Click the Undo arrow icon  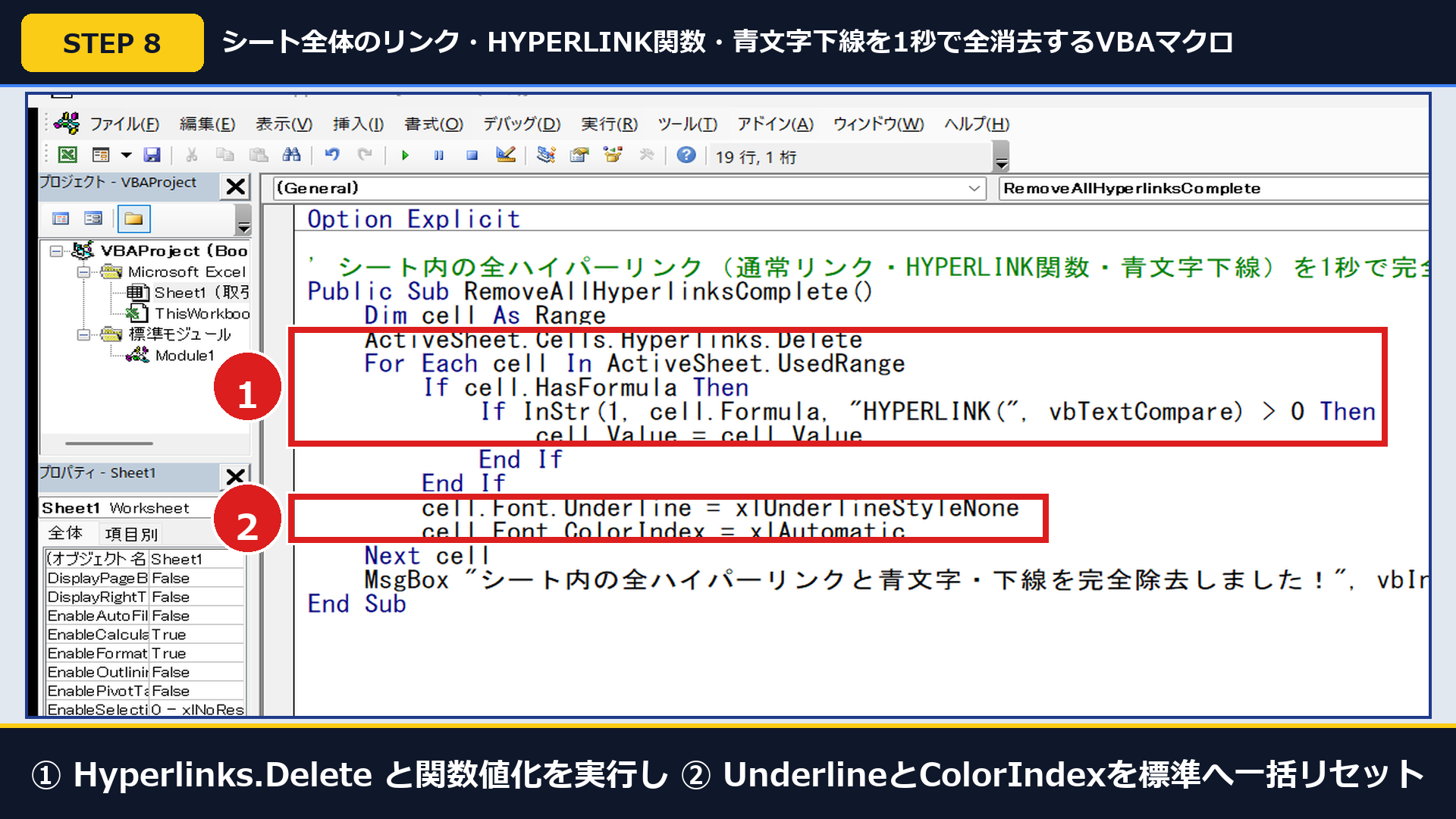click(332, 155)
